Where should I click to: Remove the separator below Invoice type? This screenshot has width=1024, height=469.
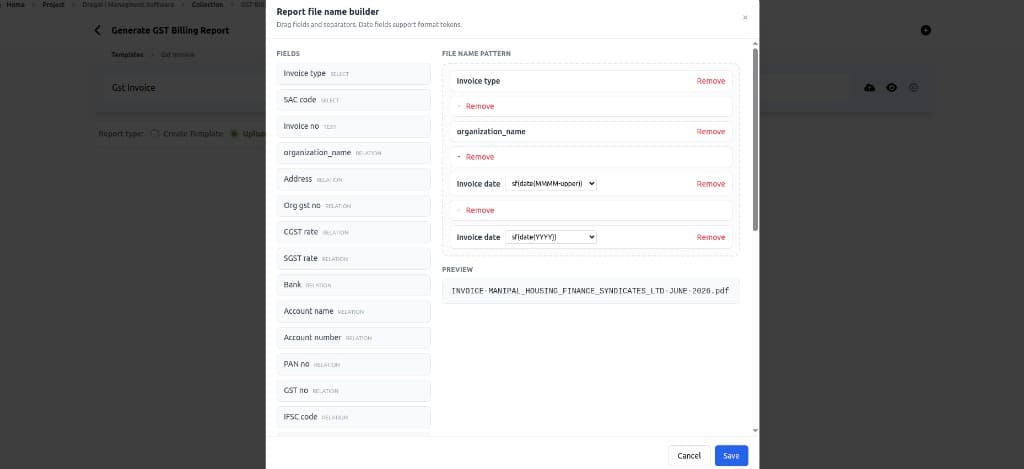tap(480, 106)
